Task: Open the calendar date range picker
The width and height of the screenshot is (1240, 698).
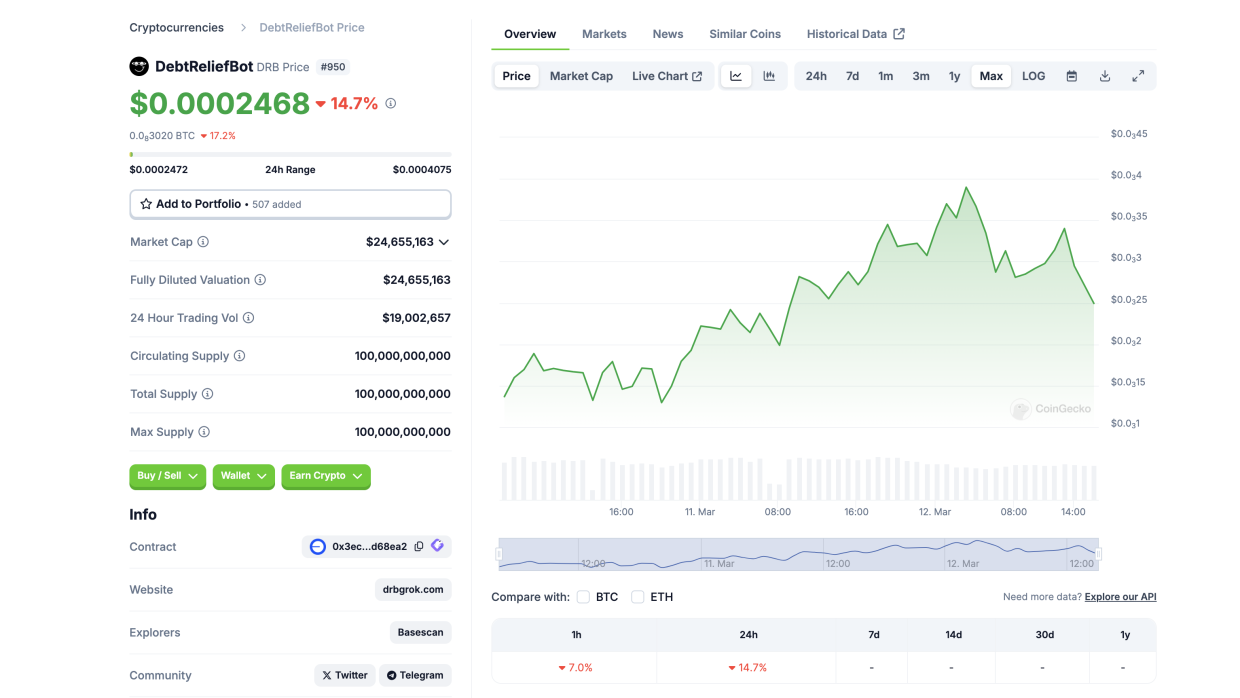Action: coord(1071,76)
